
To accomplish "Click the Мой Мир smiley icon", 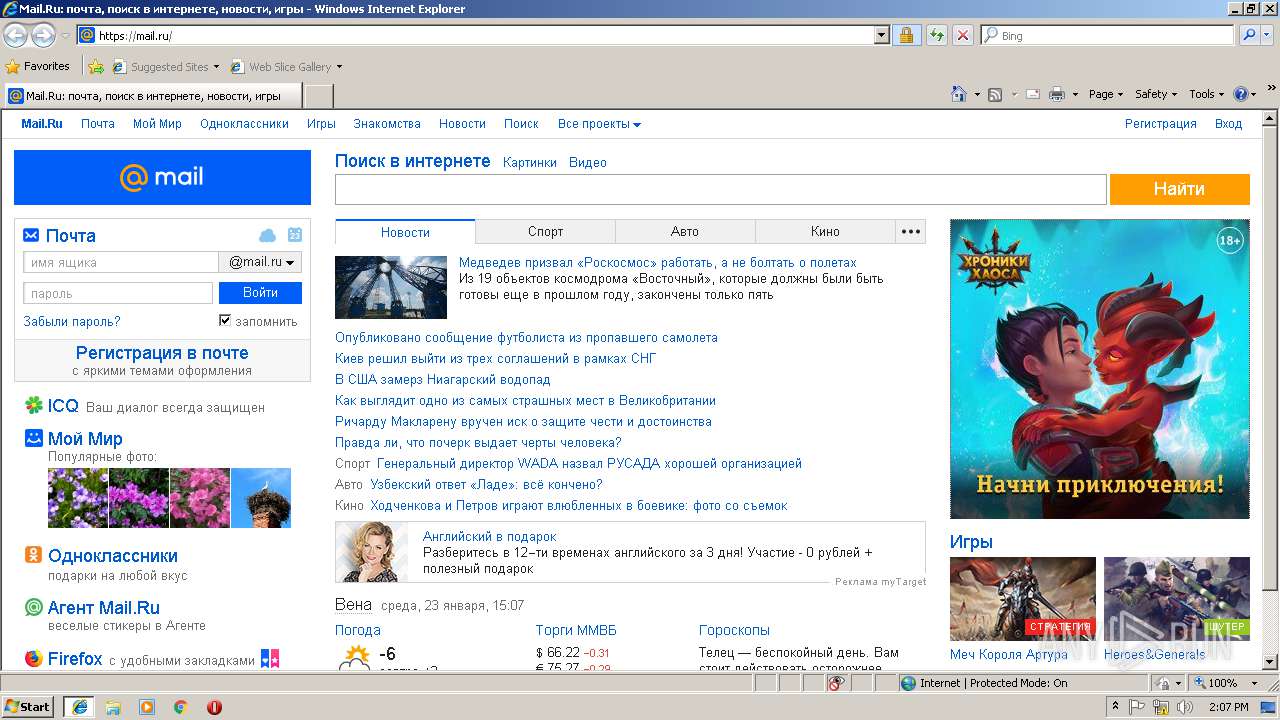I will coord(34,438).
